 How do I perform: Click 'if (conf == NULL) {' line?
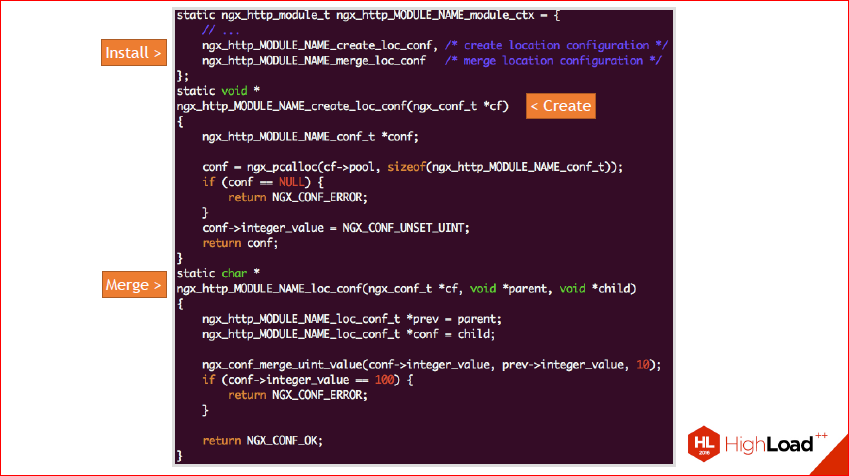tap(263, 182)
